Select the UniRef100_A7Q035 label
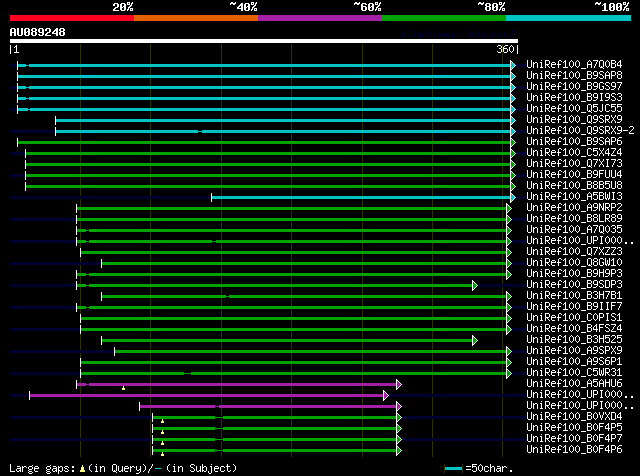This screenshot has width=640, height=476. (x=574, y=229)
